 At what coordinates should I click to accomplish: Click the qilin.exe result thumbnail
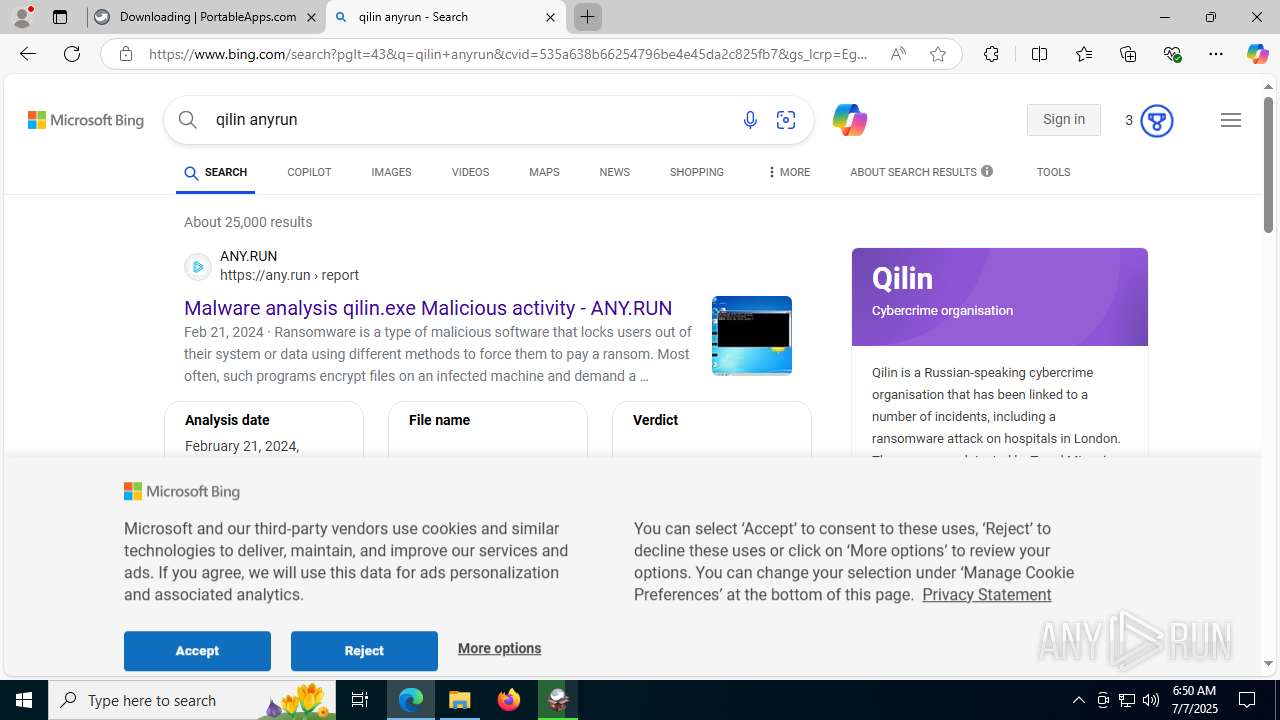(752, 336)
